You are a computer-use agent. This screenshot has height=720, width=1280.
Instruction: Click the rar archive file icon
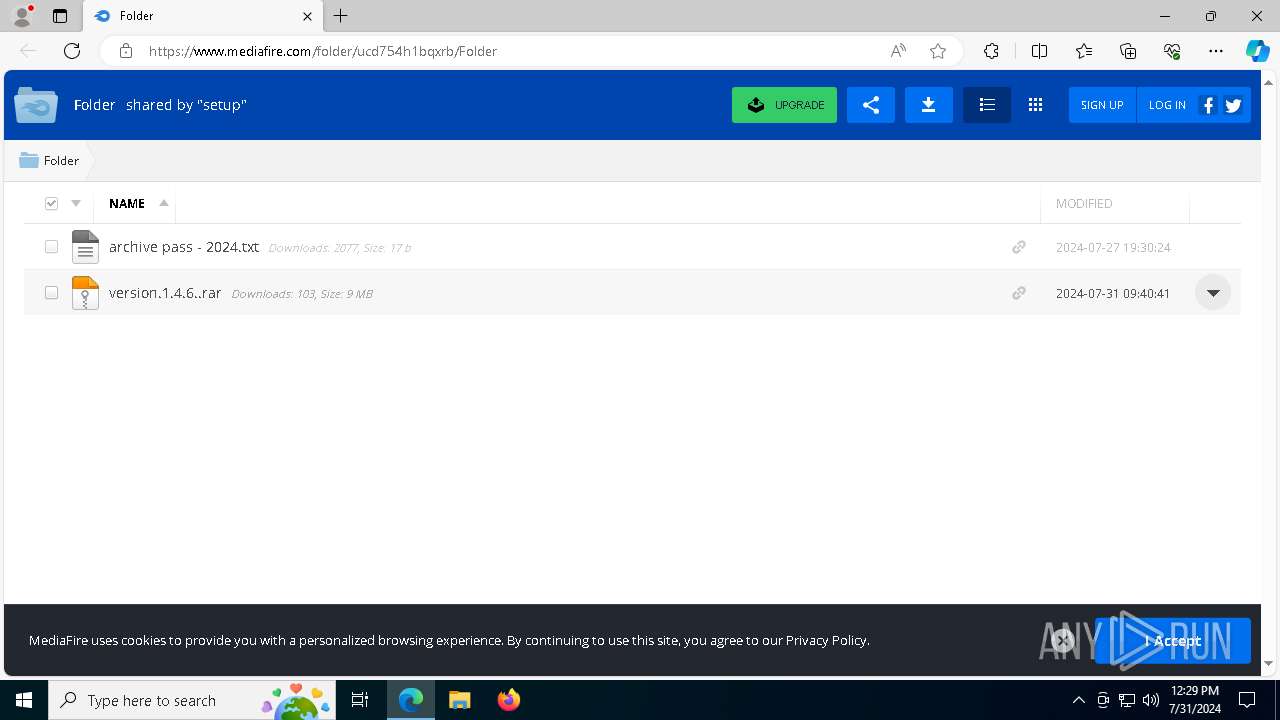[x=85, y=293]
